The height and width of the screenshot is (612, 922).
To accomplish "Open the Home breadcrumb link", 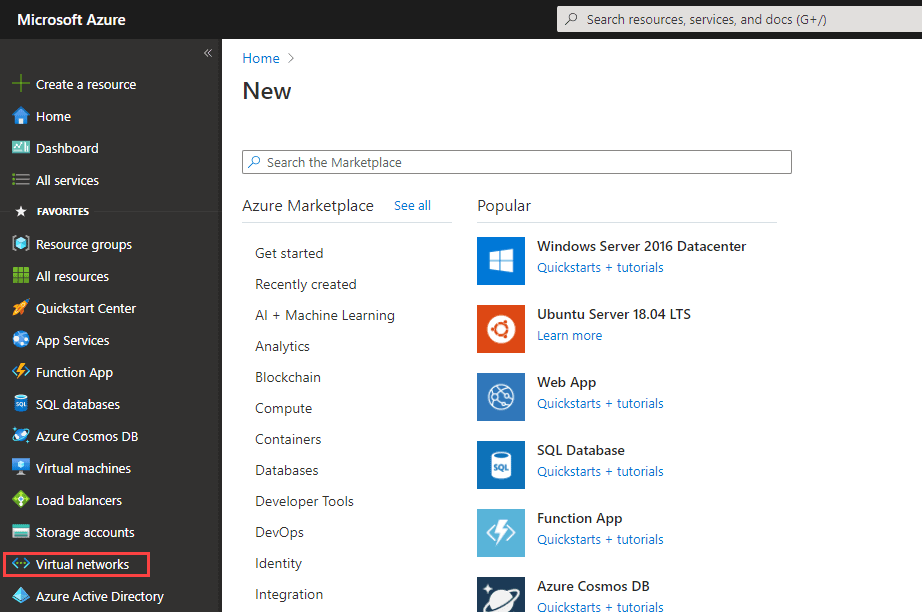I will pos(261,59).
